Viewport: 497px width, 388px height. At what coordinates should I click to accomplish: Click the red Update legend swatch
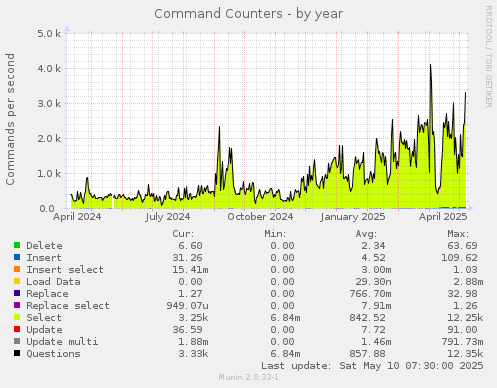coord(17,329)
